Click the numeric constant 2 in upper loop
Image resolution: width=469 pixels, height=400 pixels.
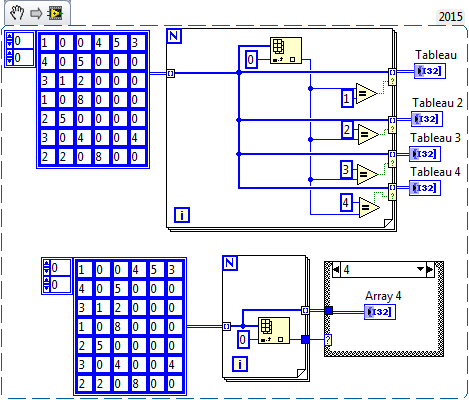pyautogui.click(x=347, y=129)
